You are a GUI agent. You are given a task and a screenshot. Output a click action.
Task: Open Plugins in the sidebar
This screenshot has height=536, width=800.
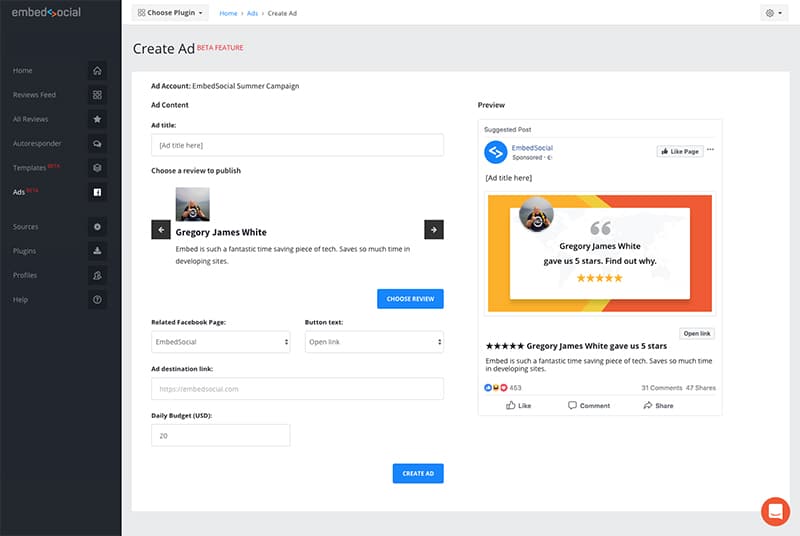24,251
